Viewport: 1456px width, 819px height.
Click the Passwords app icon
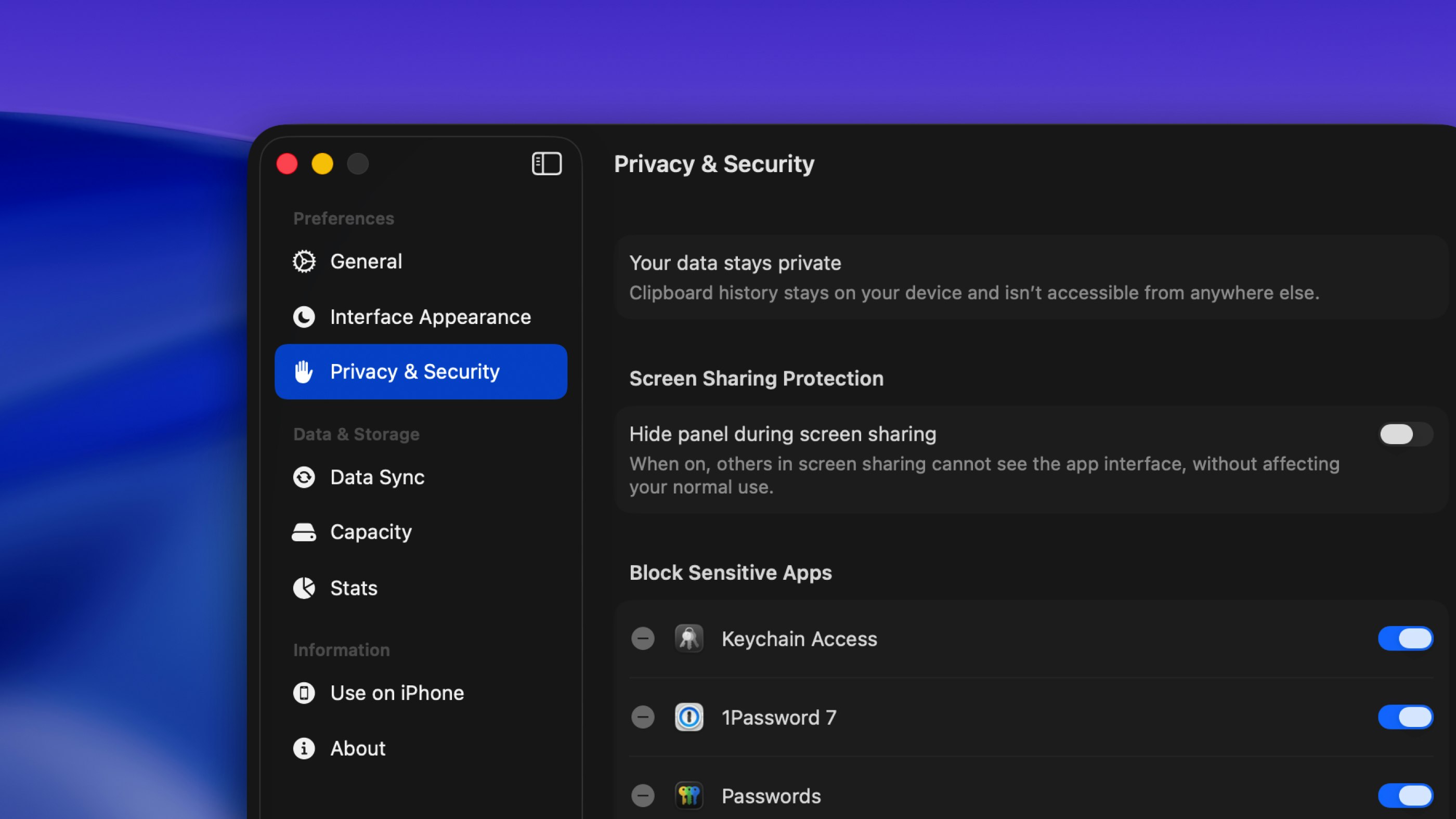[x=689, y=796]
